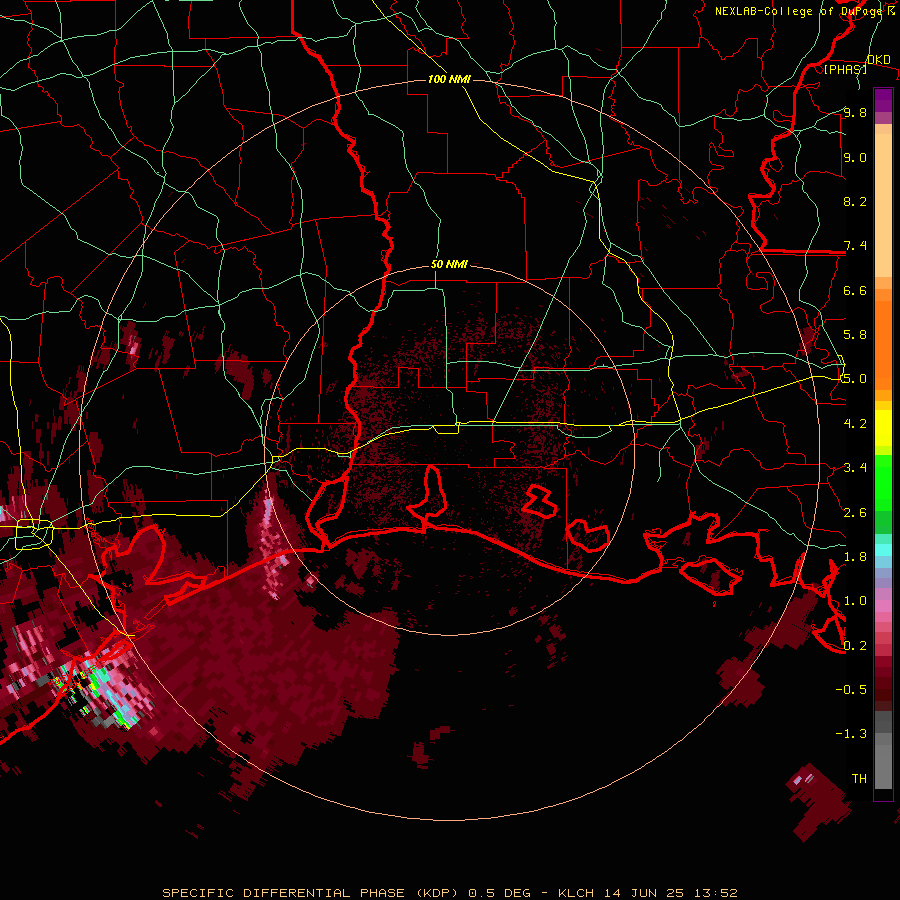Click the "DKD" label above the scale
This screenshot has height=900, width=900.
click(879, 60)
